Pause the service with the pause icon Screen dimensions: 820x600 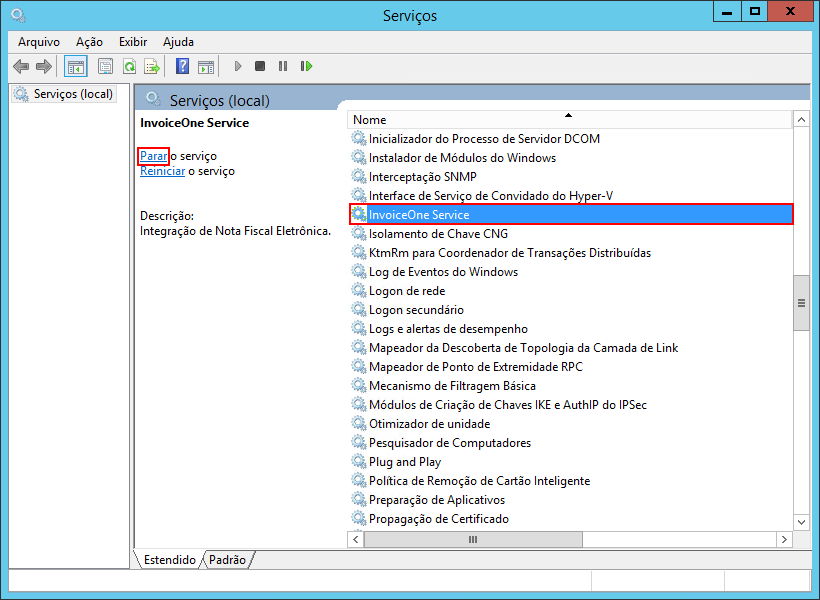click(x=283, y=66)
